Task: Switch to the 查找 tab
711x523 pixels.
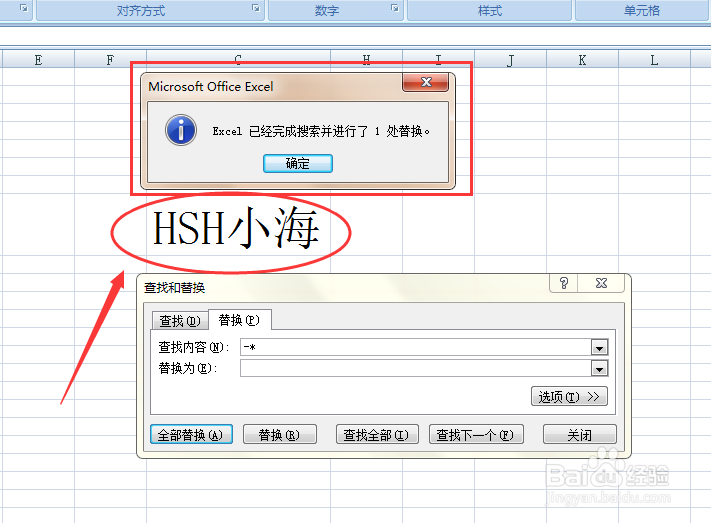Action: pos(180,321)
